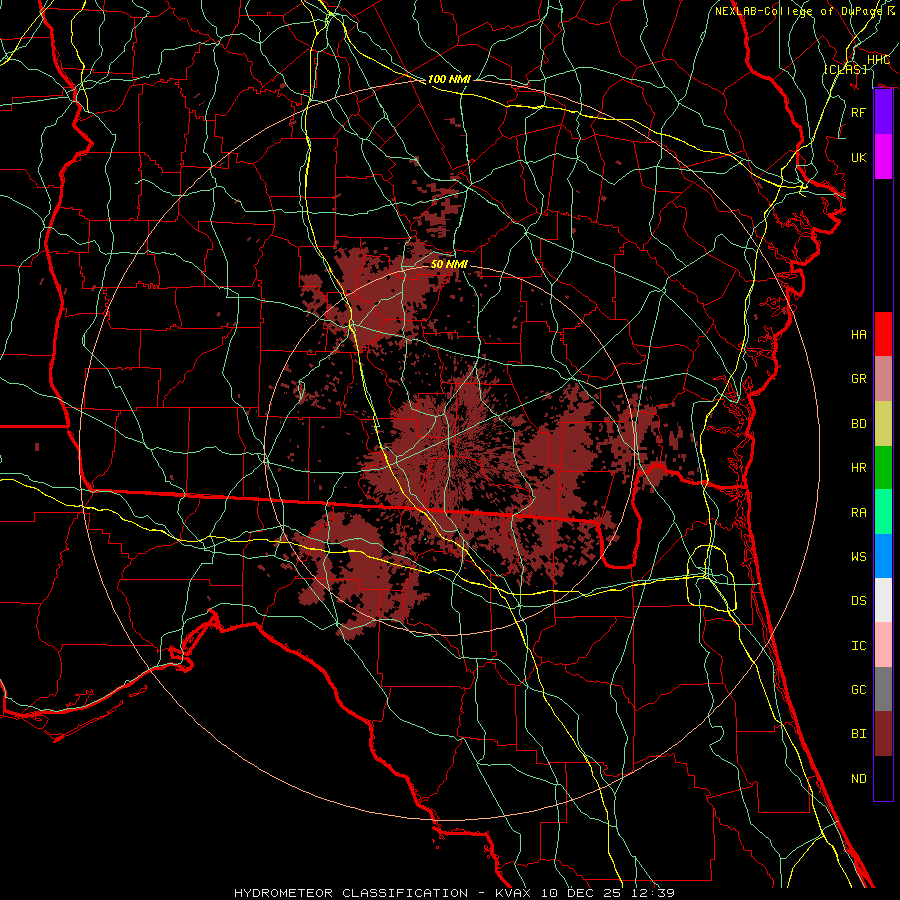
Task: Click the 'IC' legend label
Action: click(859, 646)
